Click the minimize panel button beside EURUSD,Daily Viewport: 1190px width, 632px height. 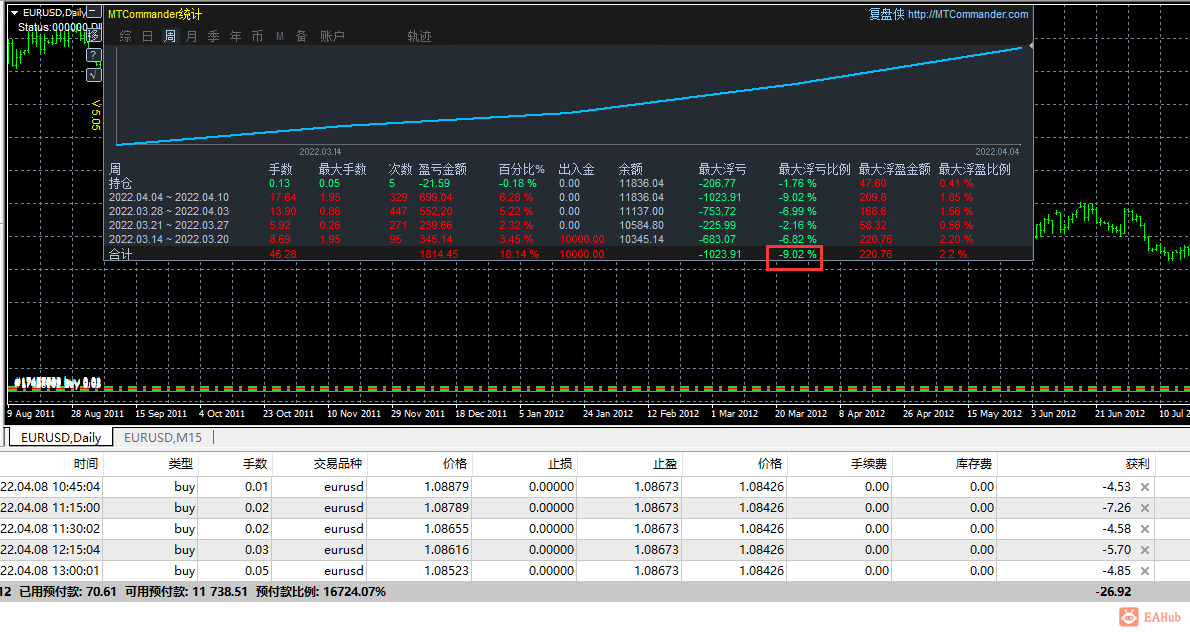click(x=93, y=13)
